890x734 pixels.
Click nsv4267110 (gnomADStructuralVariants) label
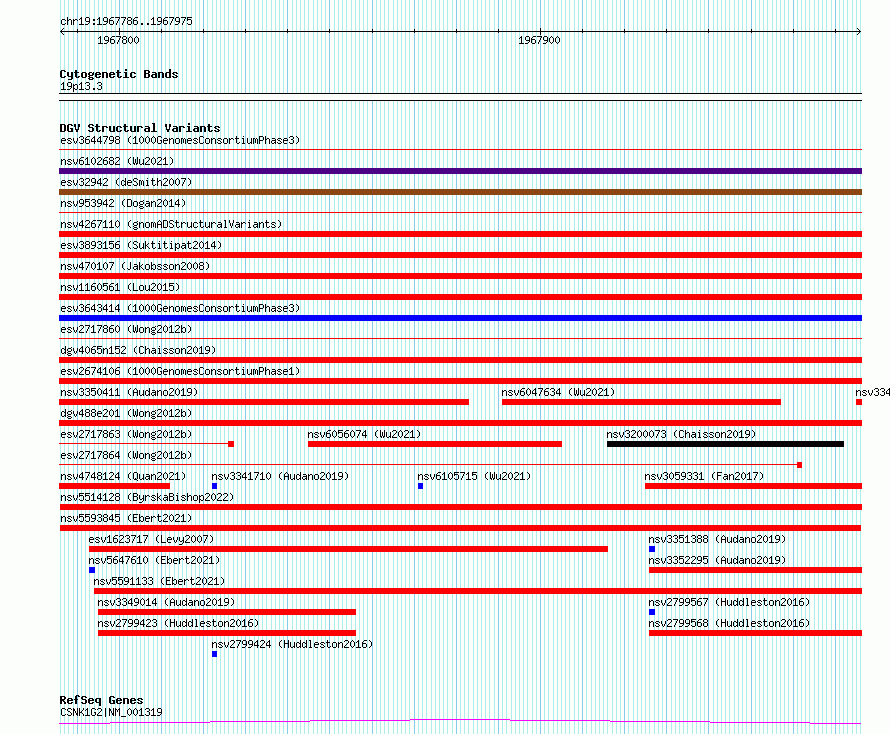click(x=171, y=224)
